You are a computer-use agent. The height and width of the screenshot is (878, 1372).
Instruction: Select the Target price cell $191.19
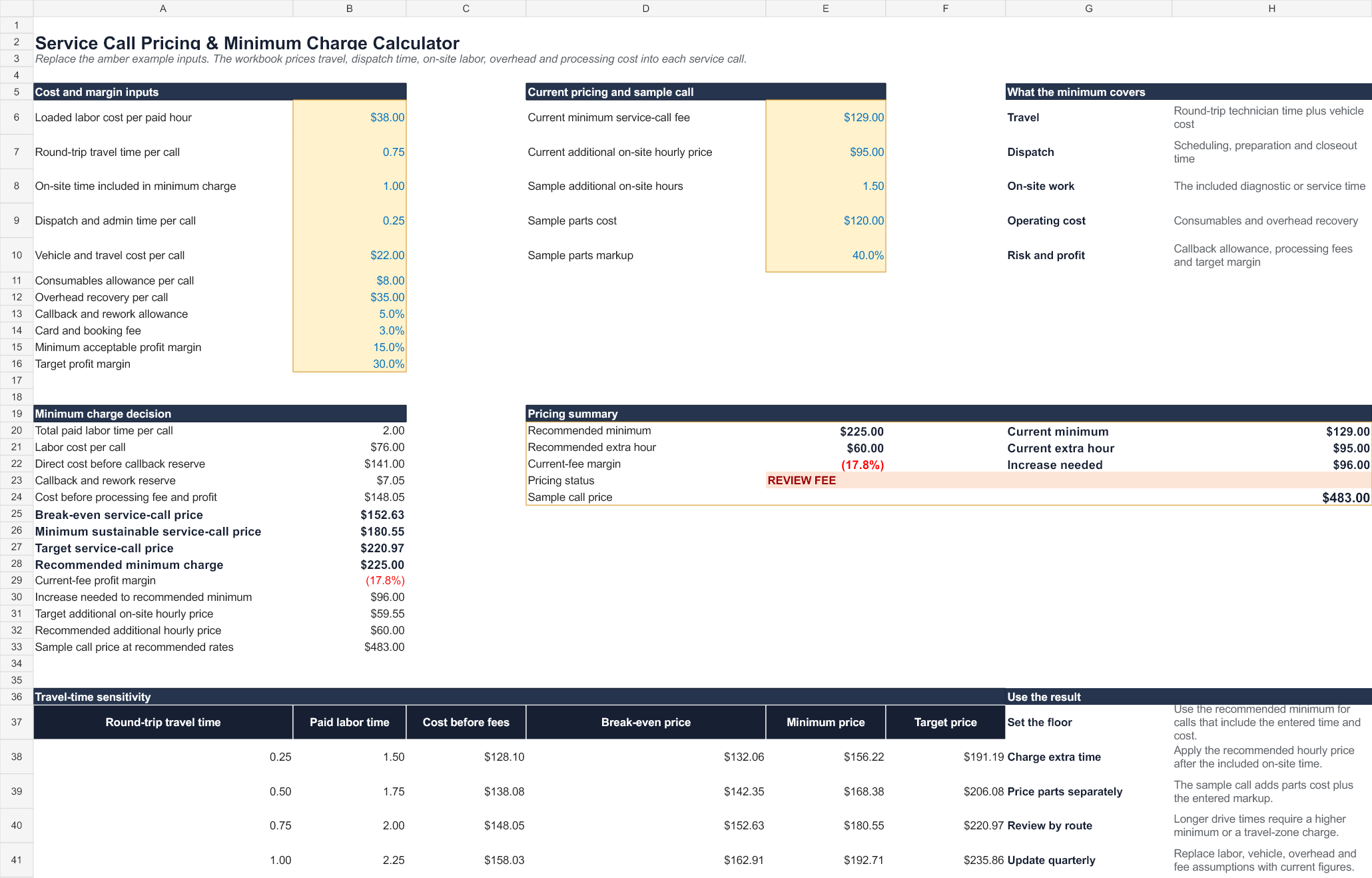coord(946,757)
